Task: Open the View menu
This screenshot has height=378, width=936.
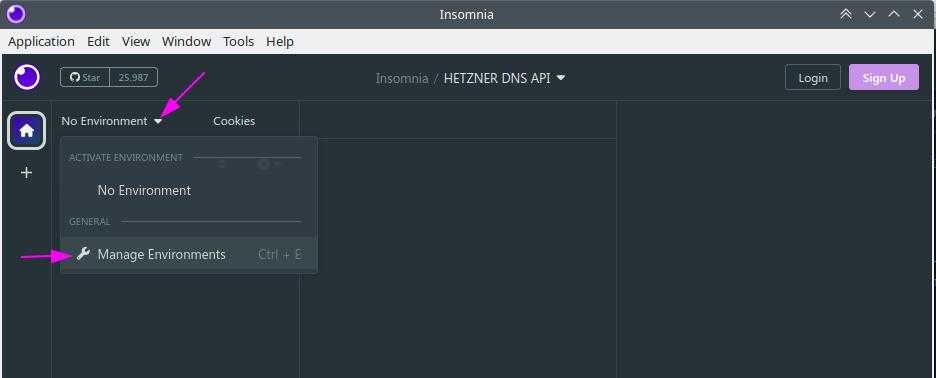Action: point(136,41)
